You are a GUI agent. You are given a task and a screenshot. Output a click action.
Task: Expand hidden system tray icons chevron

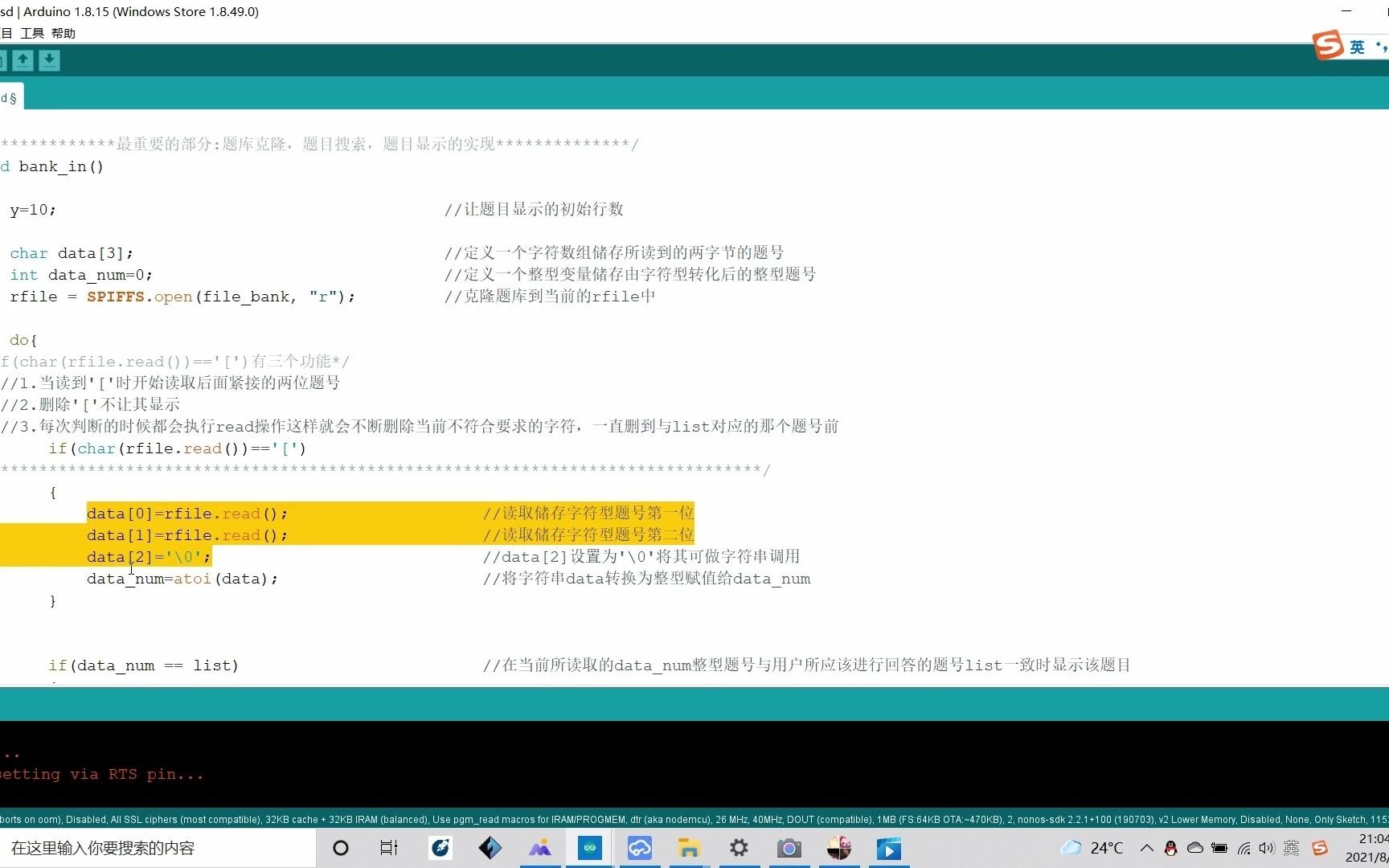tap(1147, 848)
